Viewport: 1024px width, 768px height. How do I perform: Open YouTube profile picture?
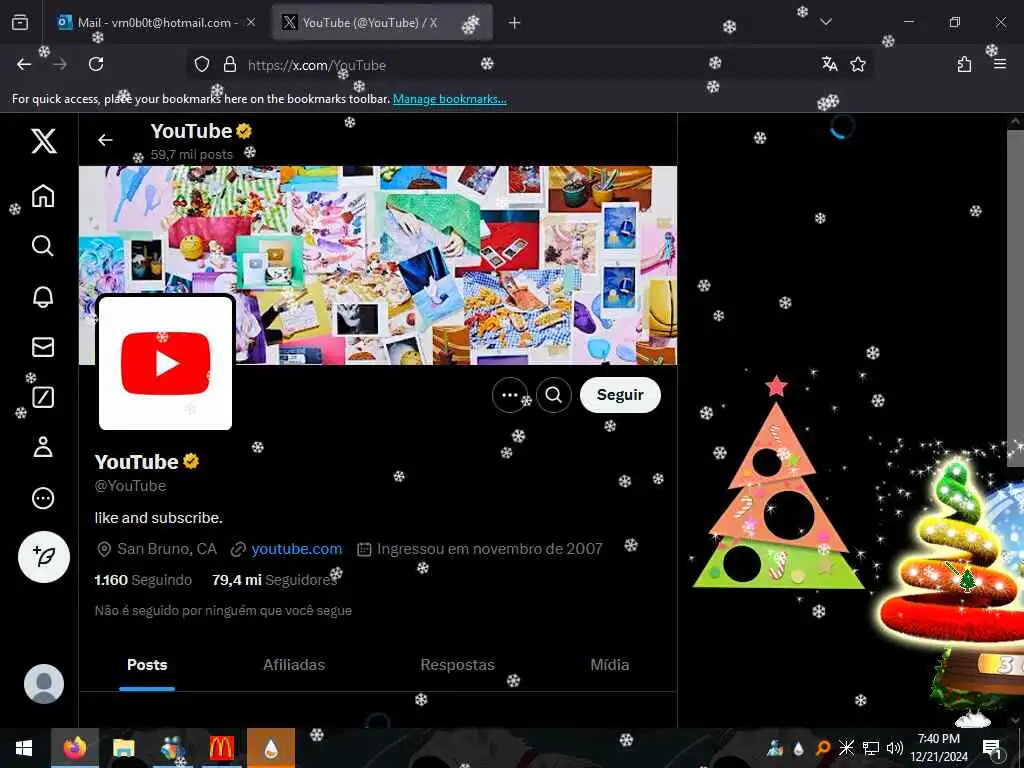tap(165, 363)
